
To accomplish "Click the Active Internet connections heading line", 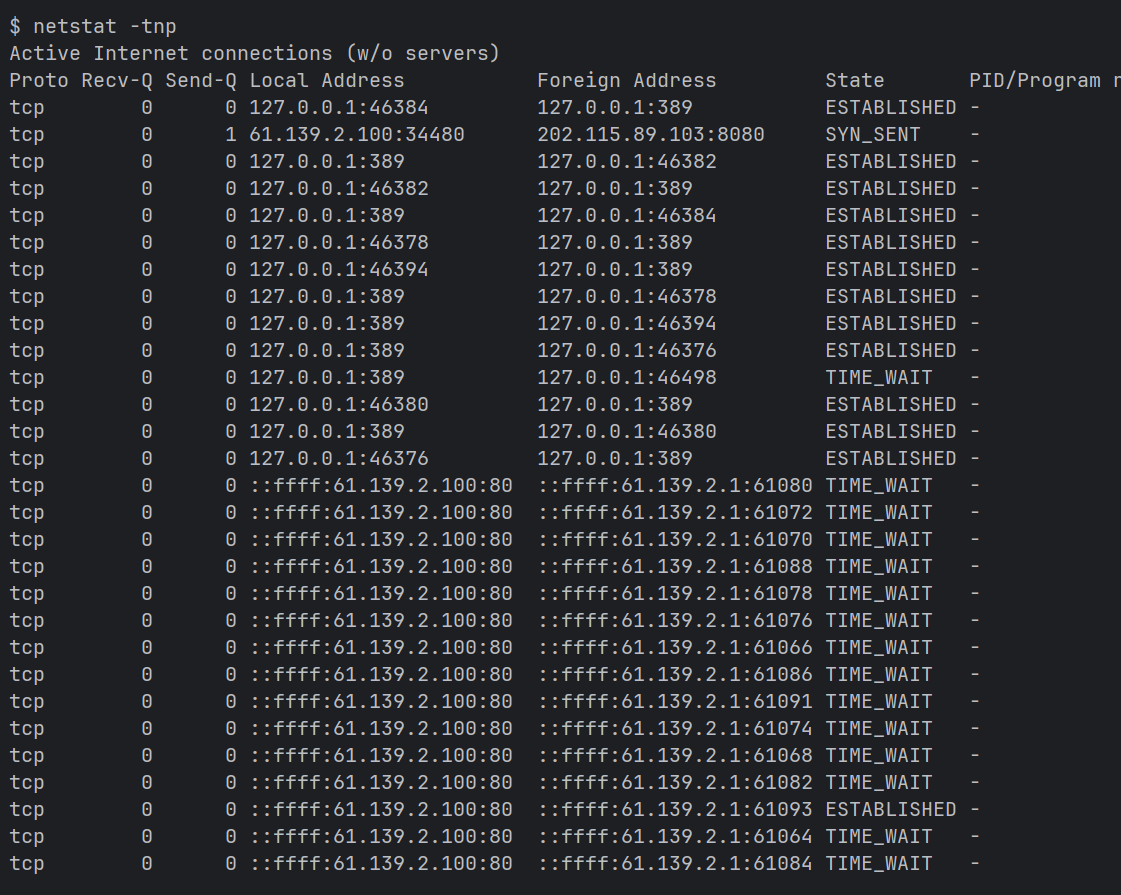I will (254, 53).
